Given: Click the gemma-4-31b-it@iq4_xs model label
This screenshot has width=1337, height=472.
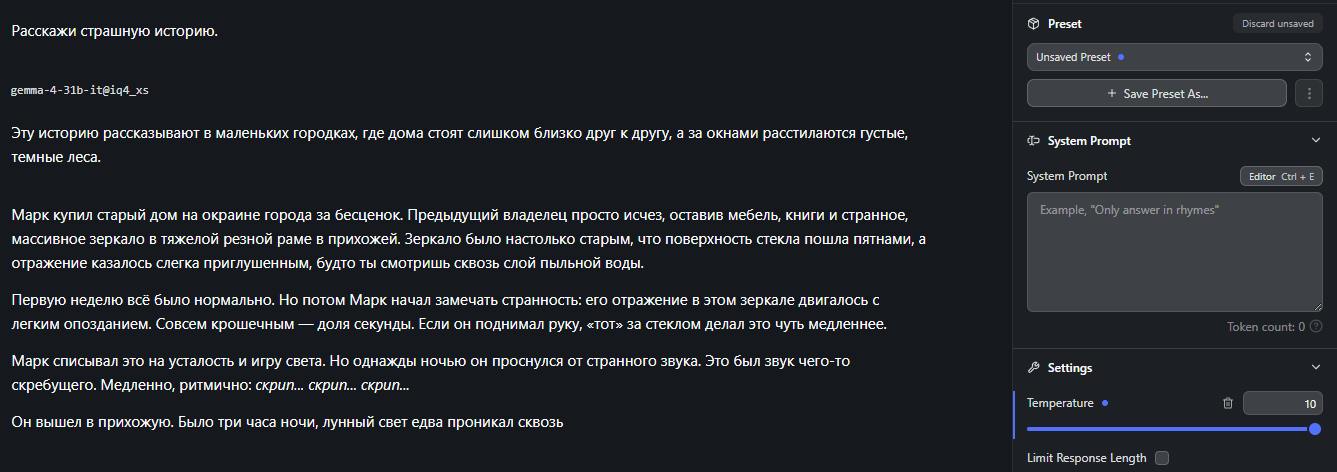Looking at the screenshot, I should pyautogui.click(x=80, y=90).
